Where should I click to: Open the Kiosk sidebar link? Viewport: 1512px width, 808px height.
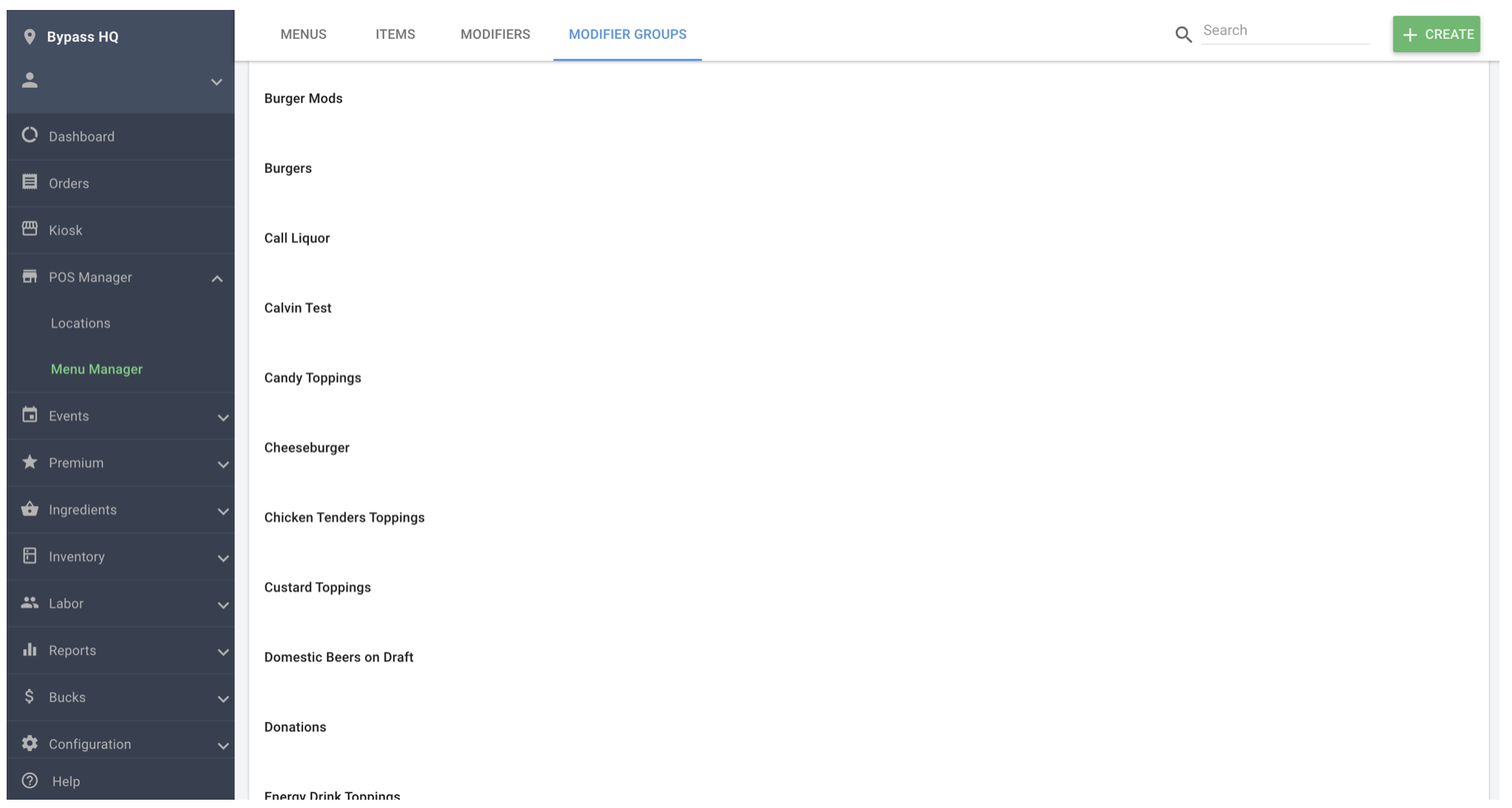[65, 230]
